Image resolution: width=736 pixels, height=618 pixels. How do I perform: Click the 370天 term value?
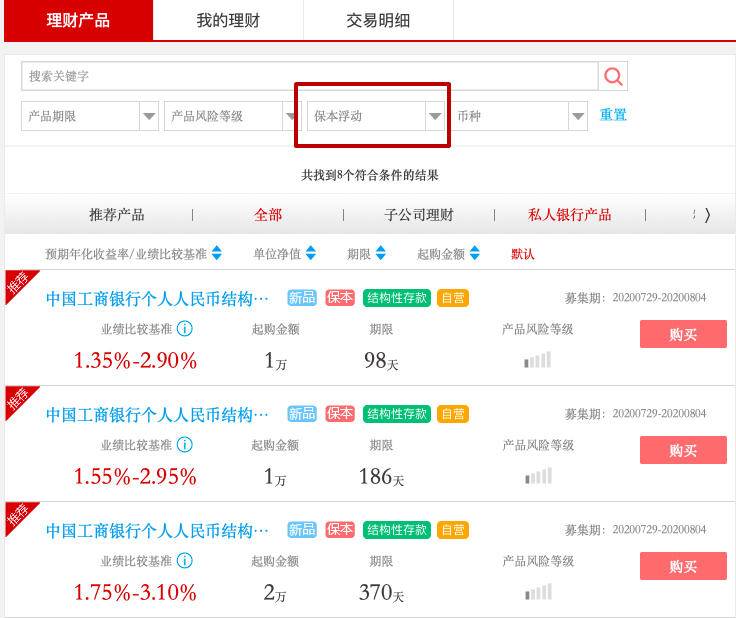[381, 593]
